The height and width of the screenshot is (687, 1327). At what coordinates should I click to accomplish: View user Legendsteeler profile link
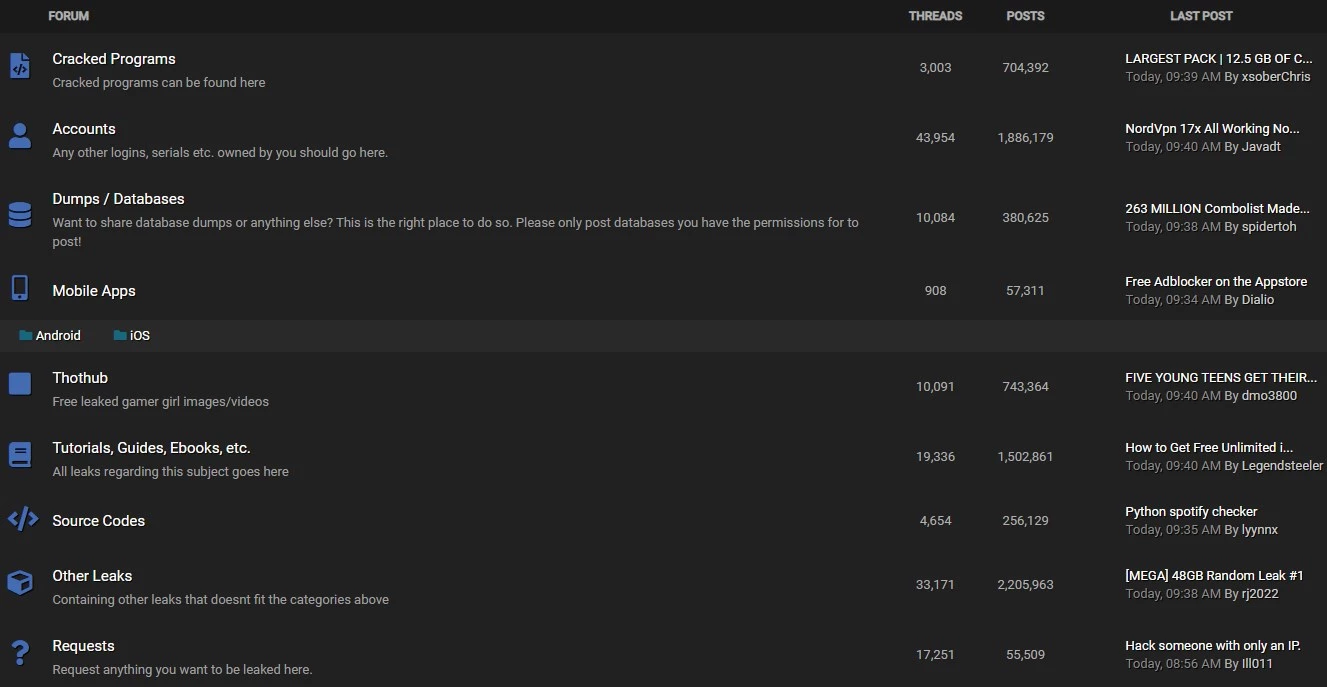tap(1282, 466)
